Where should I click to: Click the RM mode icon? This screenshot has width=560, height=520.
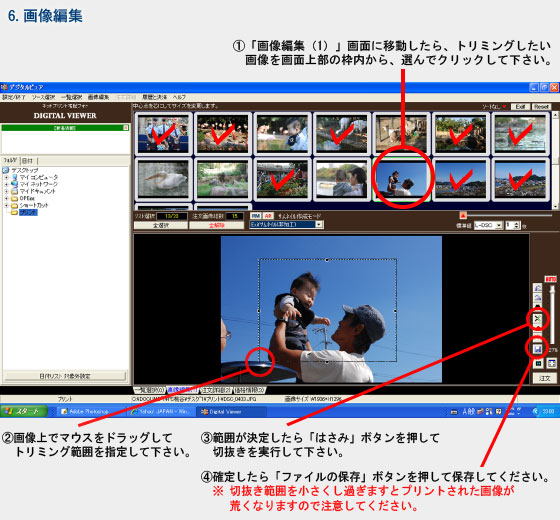[x=256, y=216]
